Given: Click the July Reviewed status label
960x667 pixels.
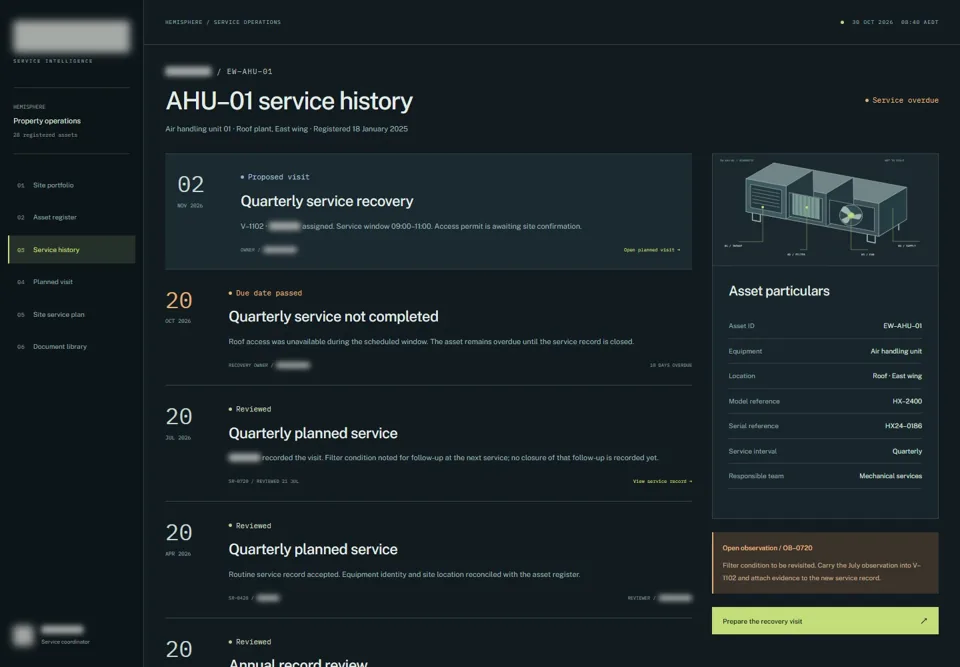Looking at the screenshot, I should pos(250,409).
